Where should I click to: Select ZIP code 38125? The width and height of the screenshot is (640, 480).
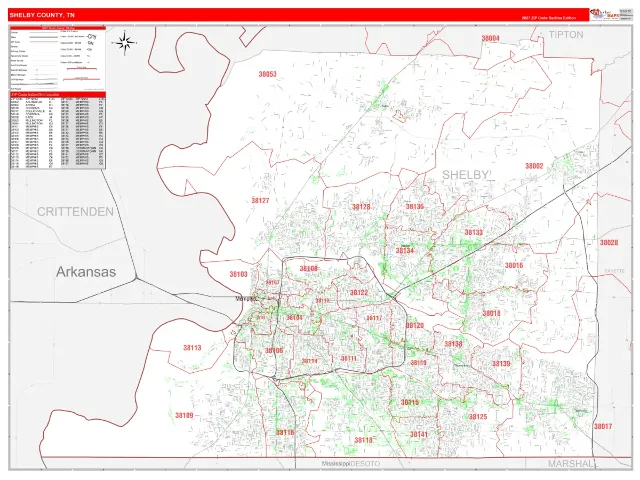[478, 417]
